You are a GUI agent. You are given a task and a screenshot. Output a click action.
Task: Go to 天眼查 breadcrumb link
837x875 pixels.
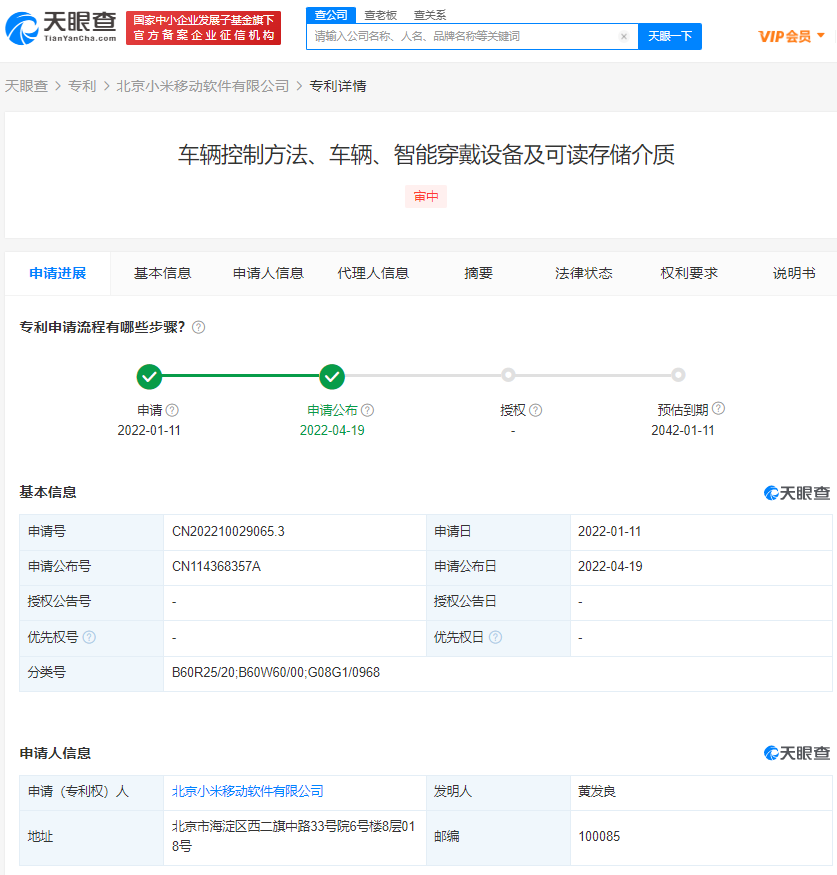(26, 86)
